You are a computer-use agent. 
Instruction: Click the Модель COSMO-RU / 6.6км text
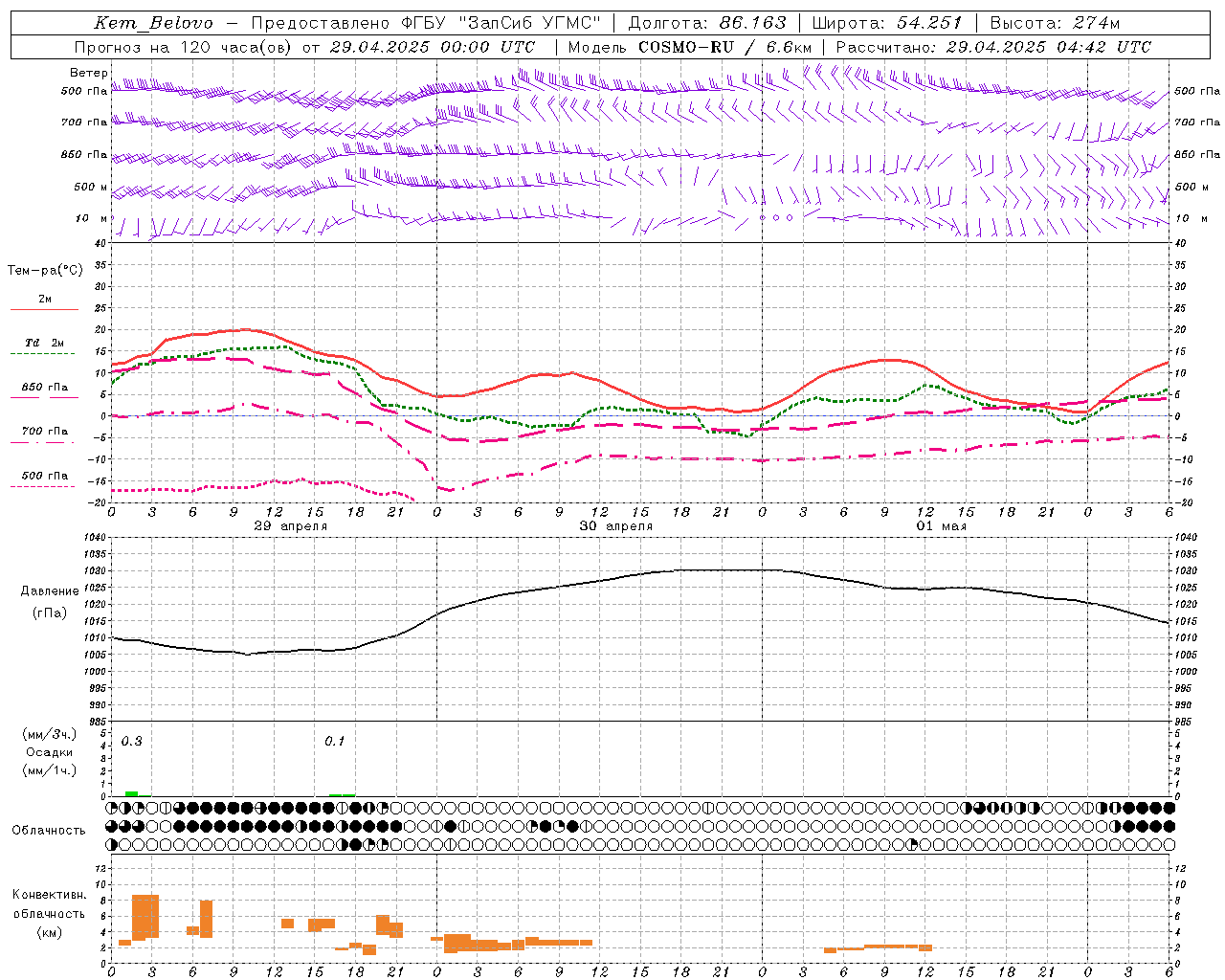click(x=690, y=47)
